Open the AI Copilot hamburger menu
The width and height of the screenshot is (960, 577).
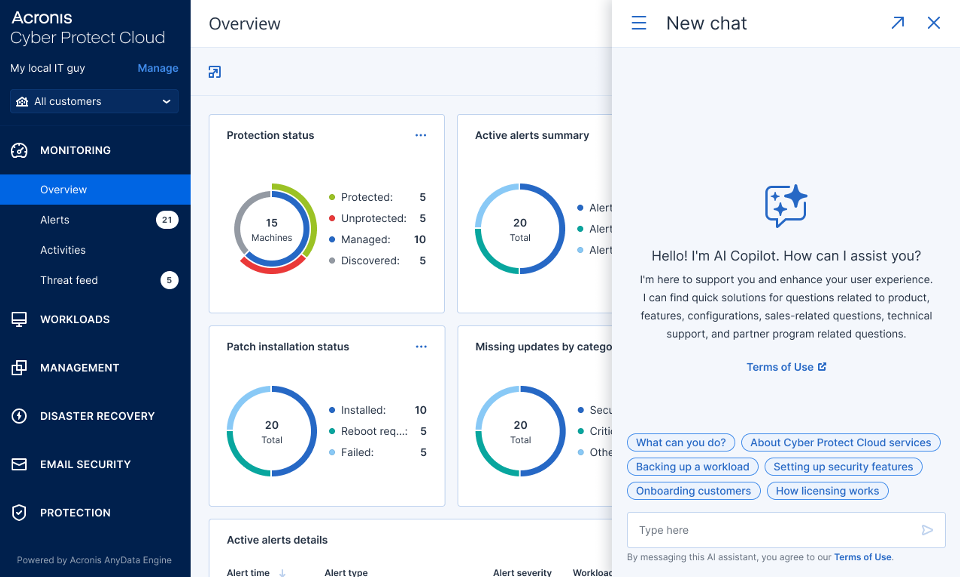click(639, 22)
